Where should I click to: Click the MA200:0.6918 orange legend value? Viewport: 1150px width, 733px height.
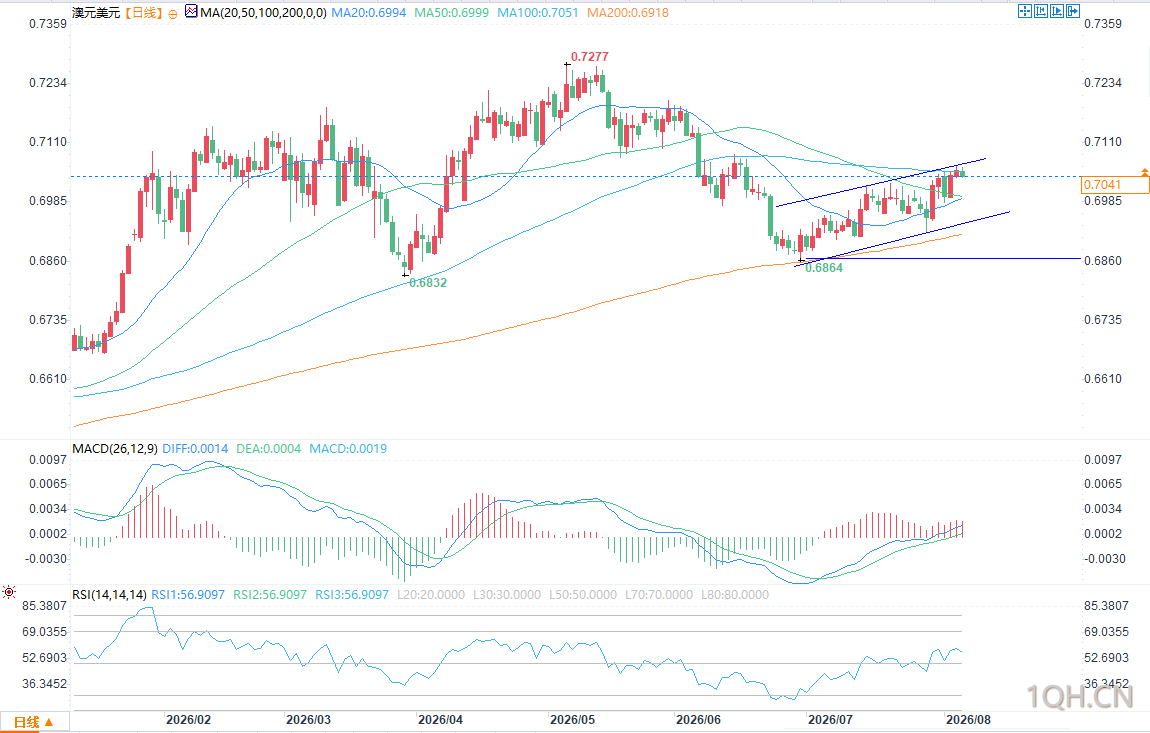tap(628, 12)
